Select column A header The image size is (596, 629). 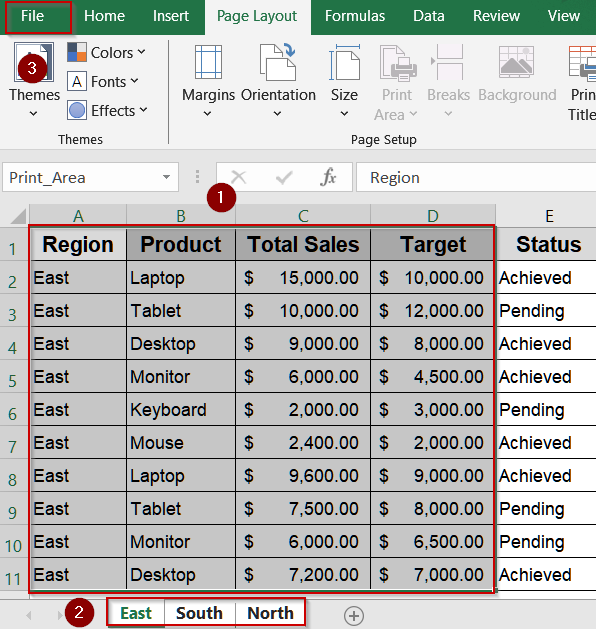(x=78, y=216)
